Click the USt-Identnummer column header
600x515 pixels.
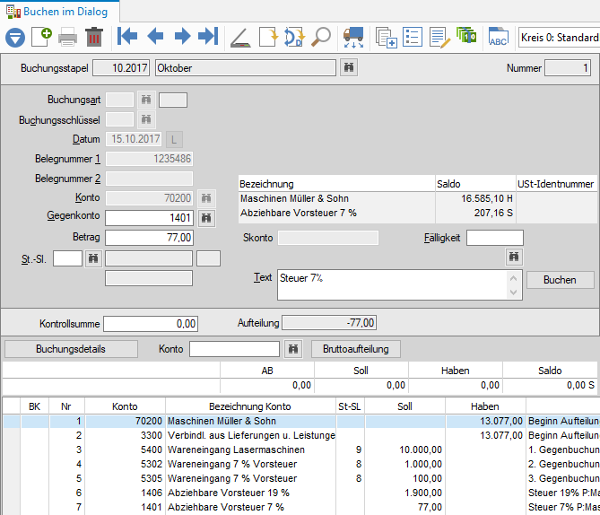click(555, 184)
